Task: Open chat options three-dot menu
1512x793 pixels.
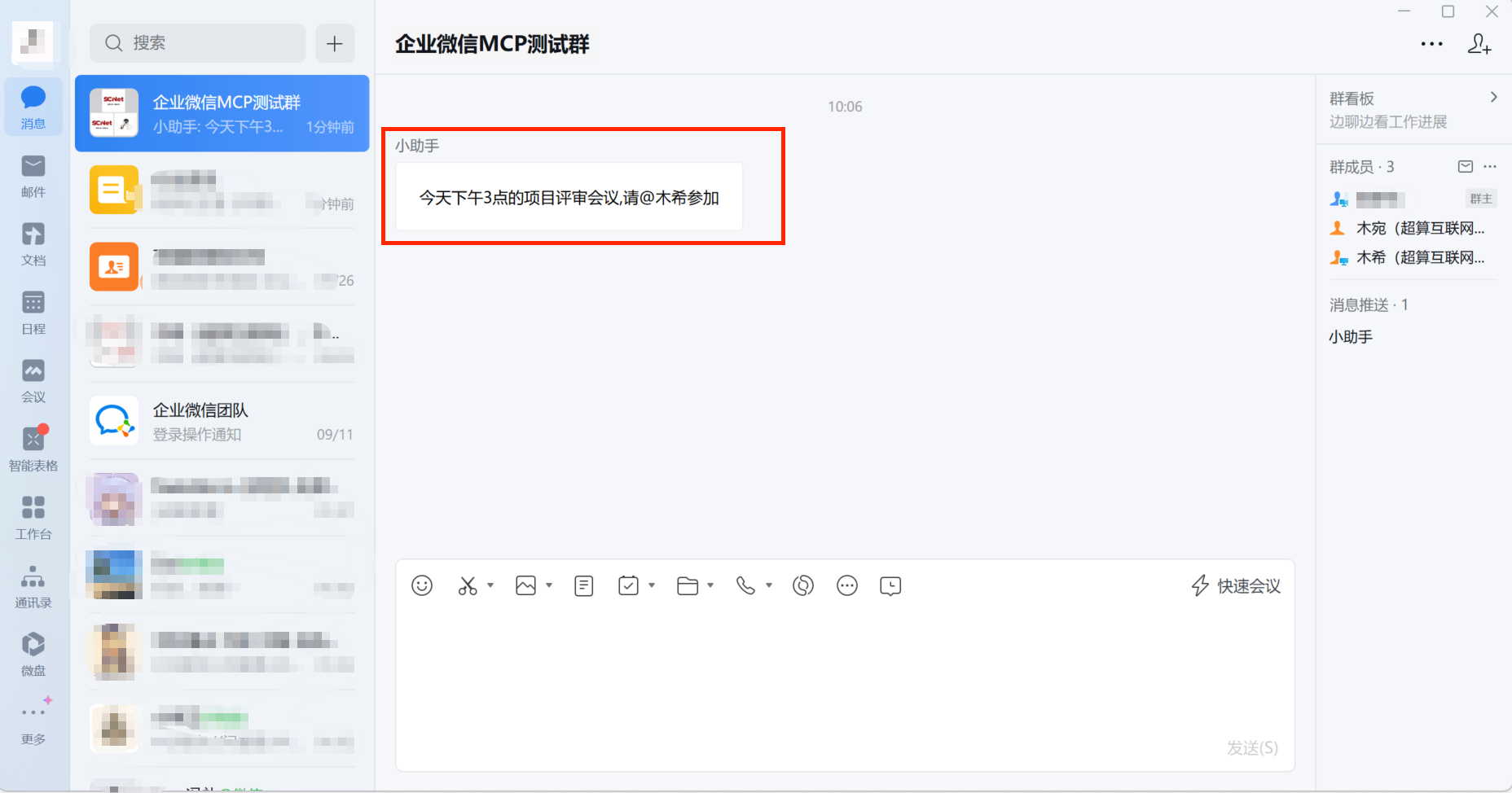Action: [x=1431, y=44]
